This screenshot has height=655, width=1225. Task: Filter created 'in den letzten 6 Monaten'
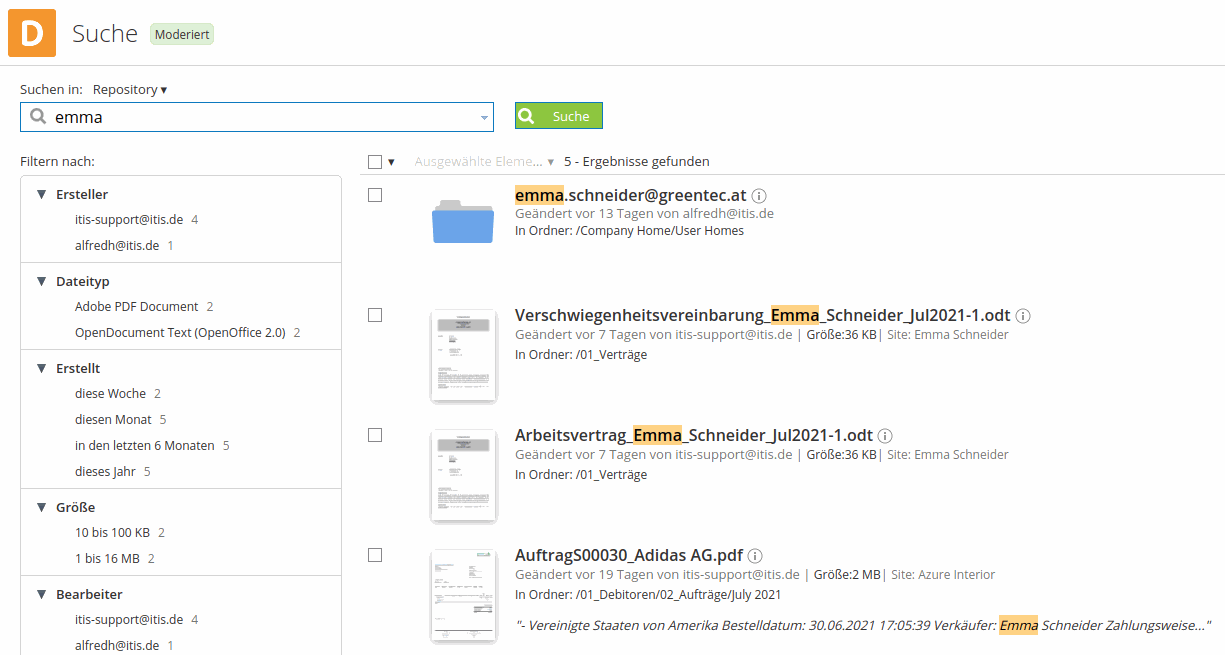[145, 446]
